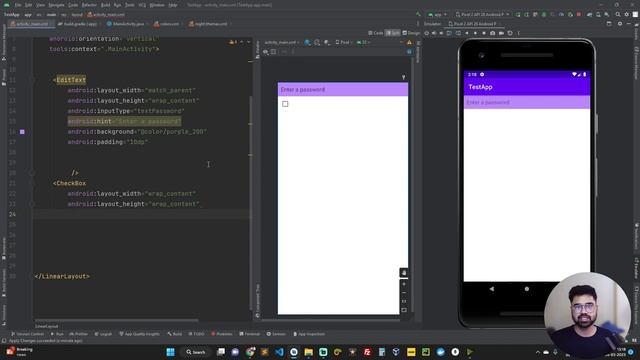This screenshot has height=360, width=640.
Task: Open IDE settings gear in main toolbar
Action: click(x=627, y=15)
